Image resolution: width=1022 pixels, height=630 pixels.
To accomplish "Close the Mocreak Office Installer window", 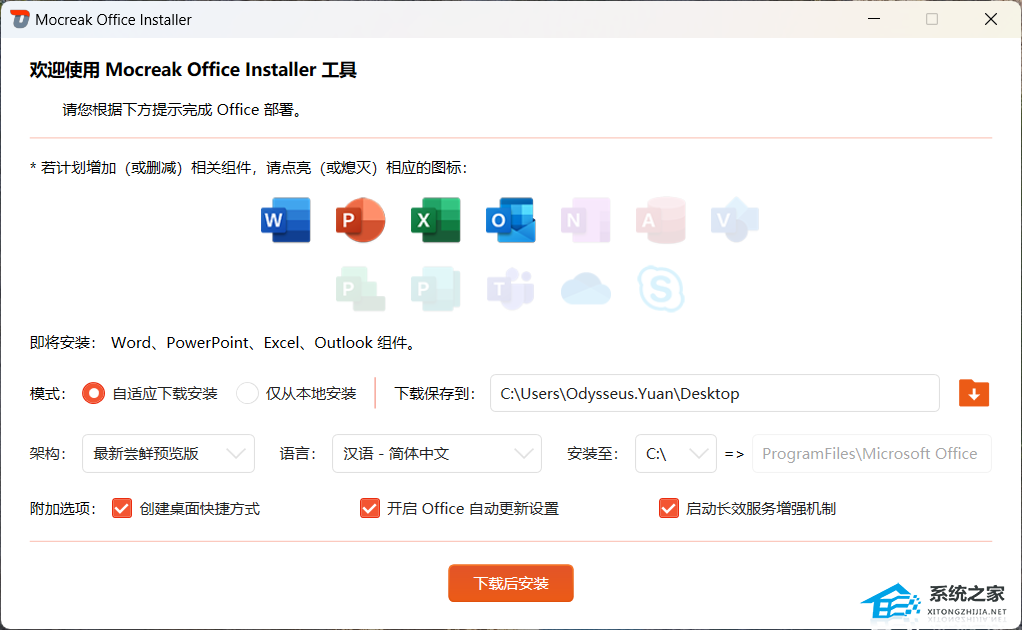I will point(991,19).
